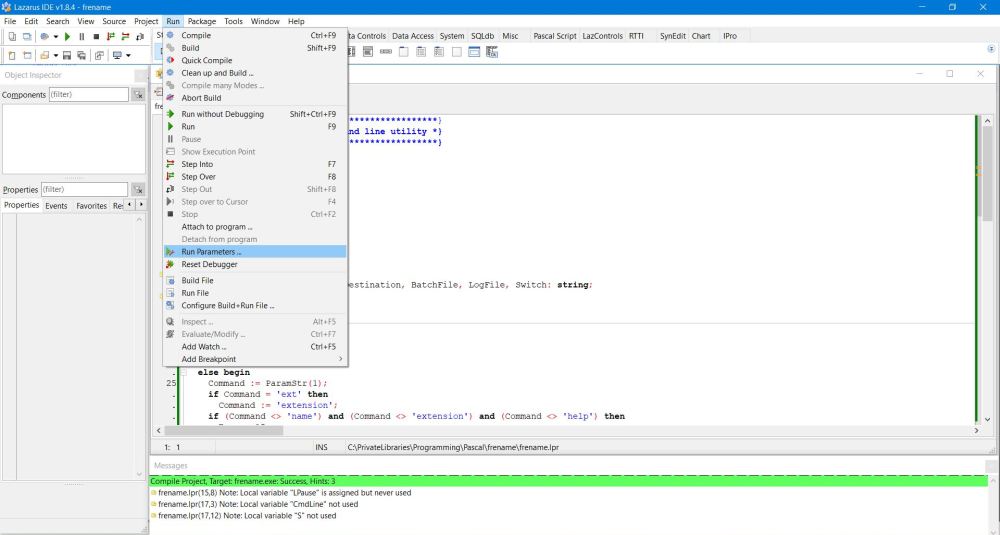
Task: Open the Package menu
Action: pos(202,21)
